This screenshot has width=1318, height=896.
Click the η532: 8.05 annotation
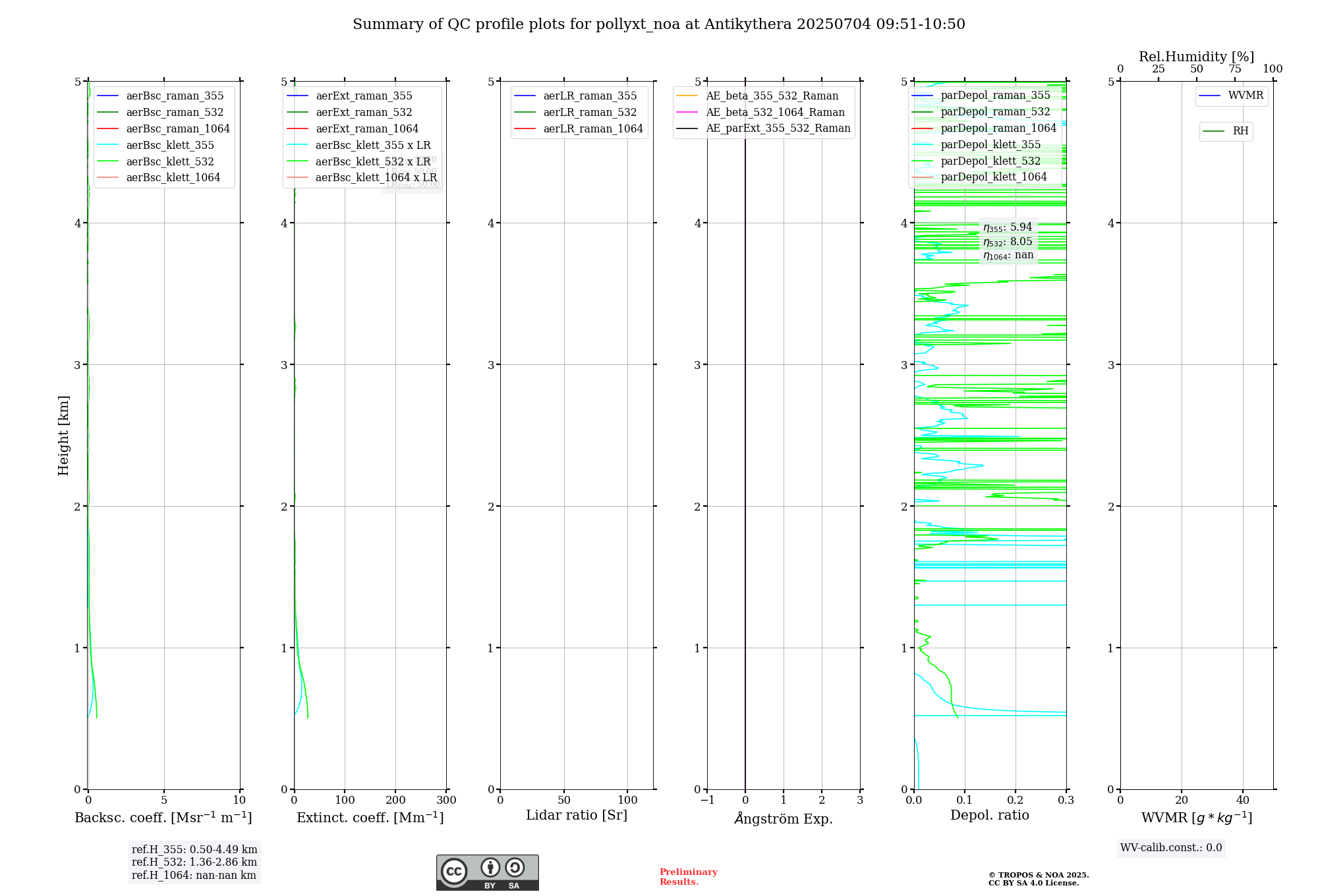click(x=1008, y=242)
